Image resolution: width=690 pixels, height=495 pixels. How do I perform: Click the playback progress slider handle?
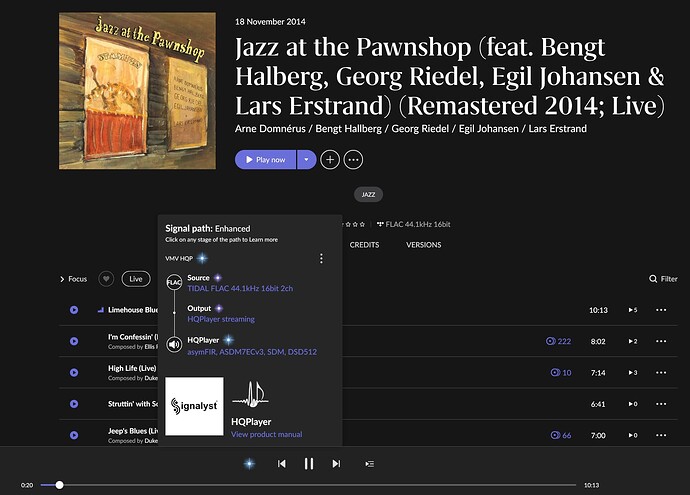coord(59,485)
